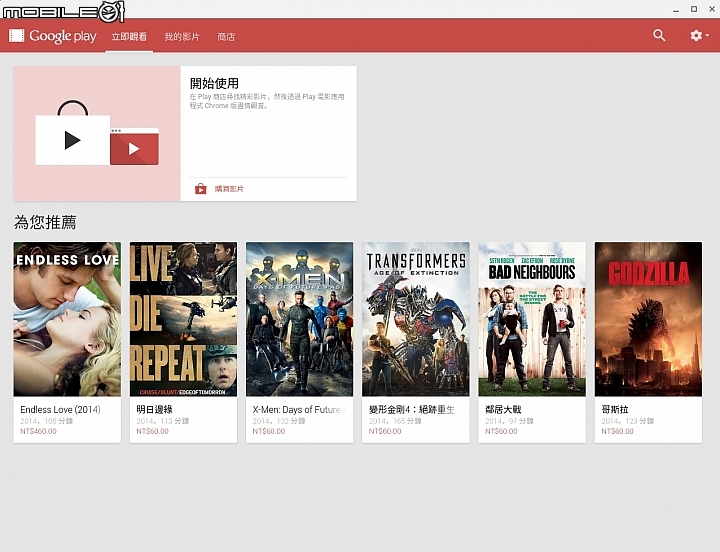Screen dimensions: 720x552
Task: Click the 哥斯拉 title text
Action: tap(615, 409)
